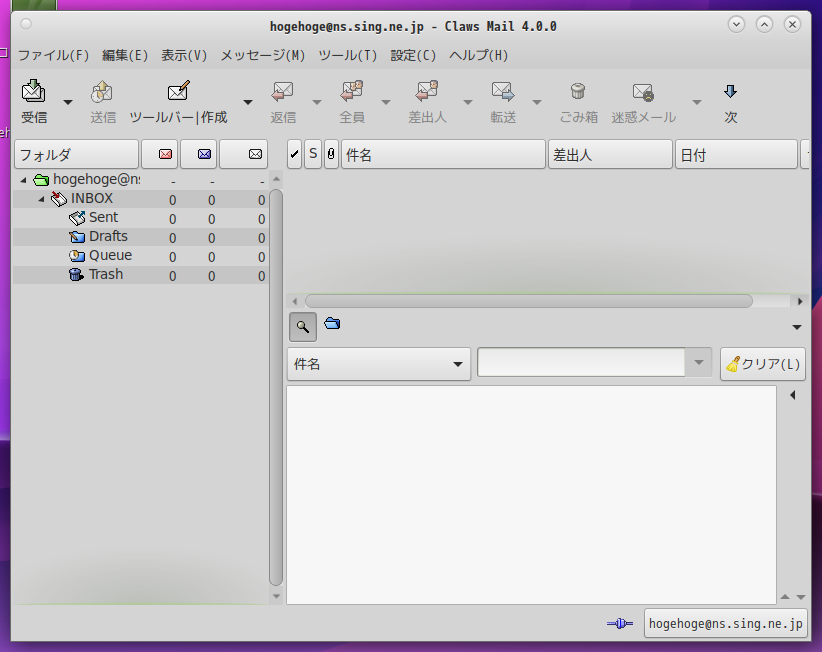Click the 受信 (receive mail) toolbar icon

34,91
